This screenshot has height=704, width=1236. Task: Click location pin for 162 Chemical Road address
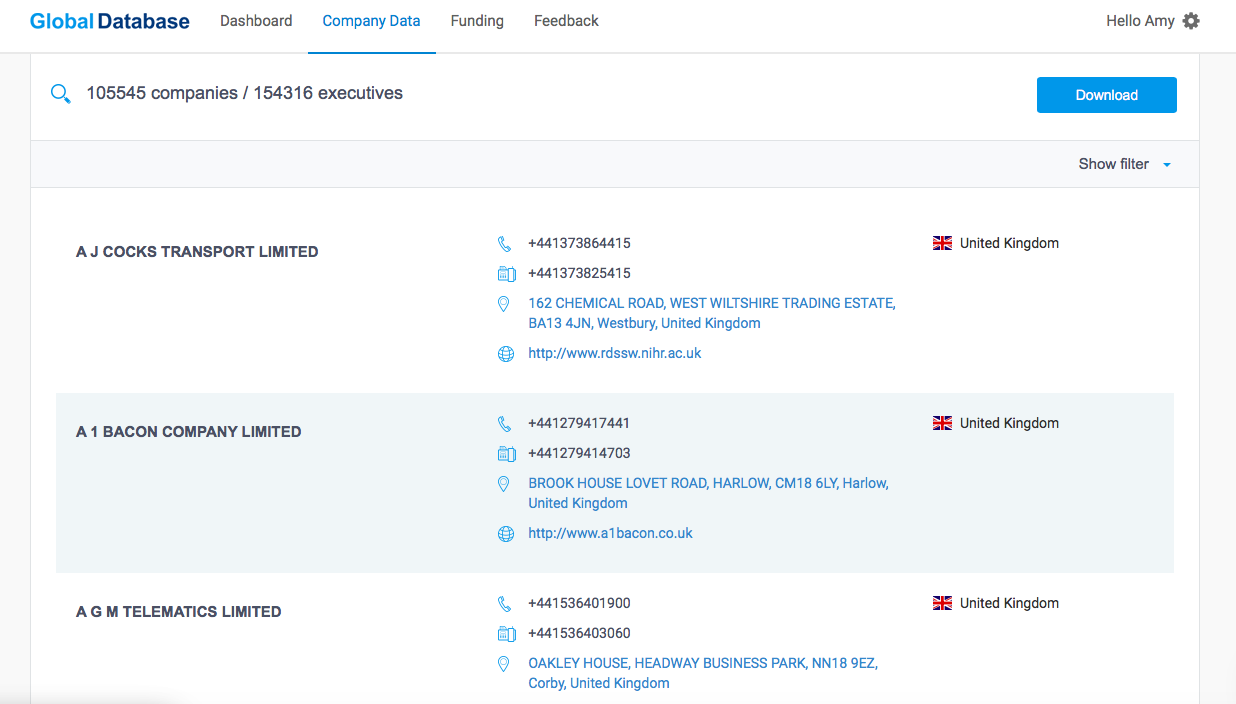pos(504,303)
